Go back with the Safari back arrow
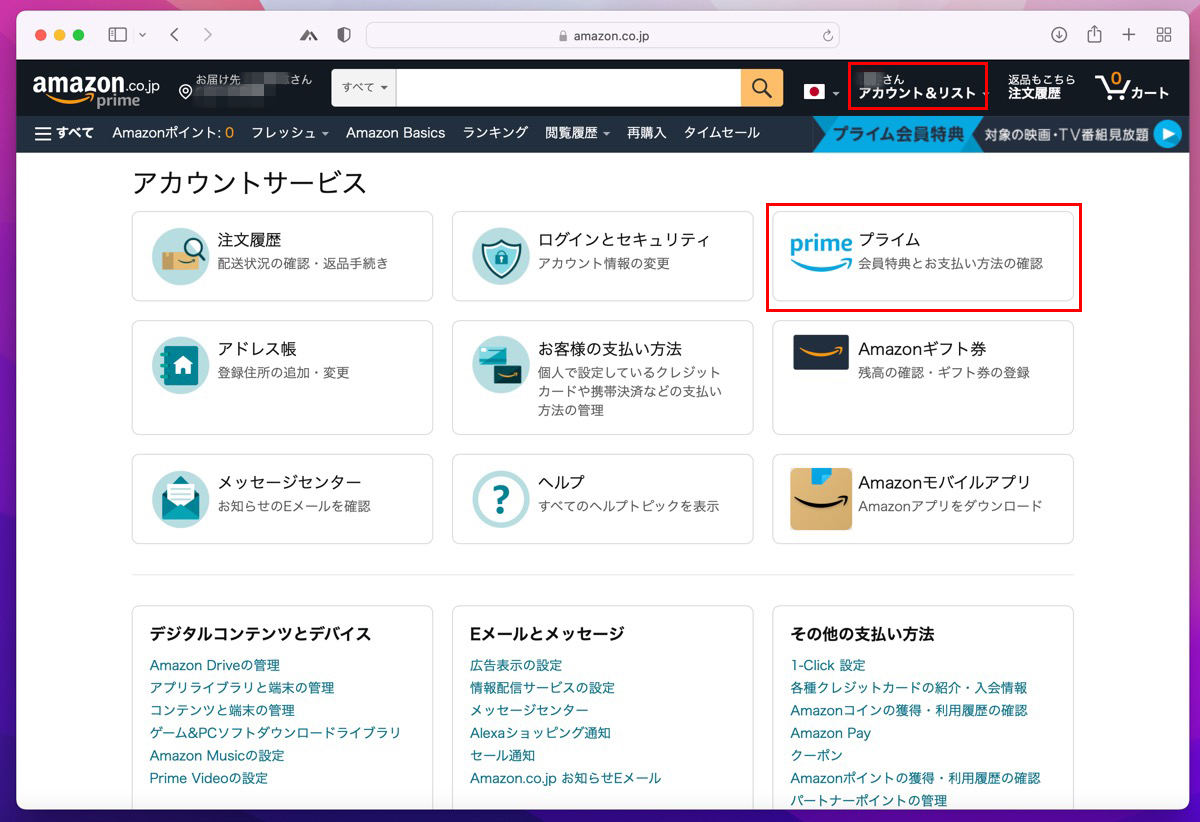 coord(174,35)
